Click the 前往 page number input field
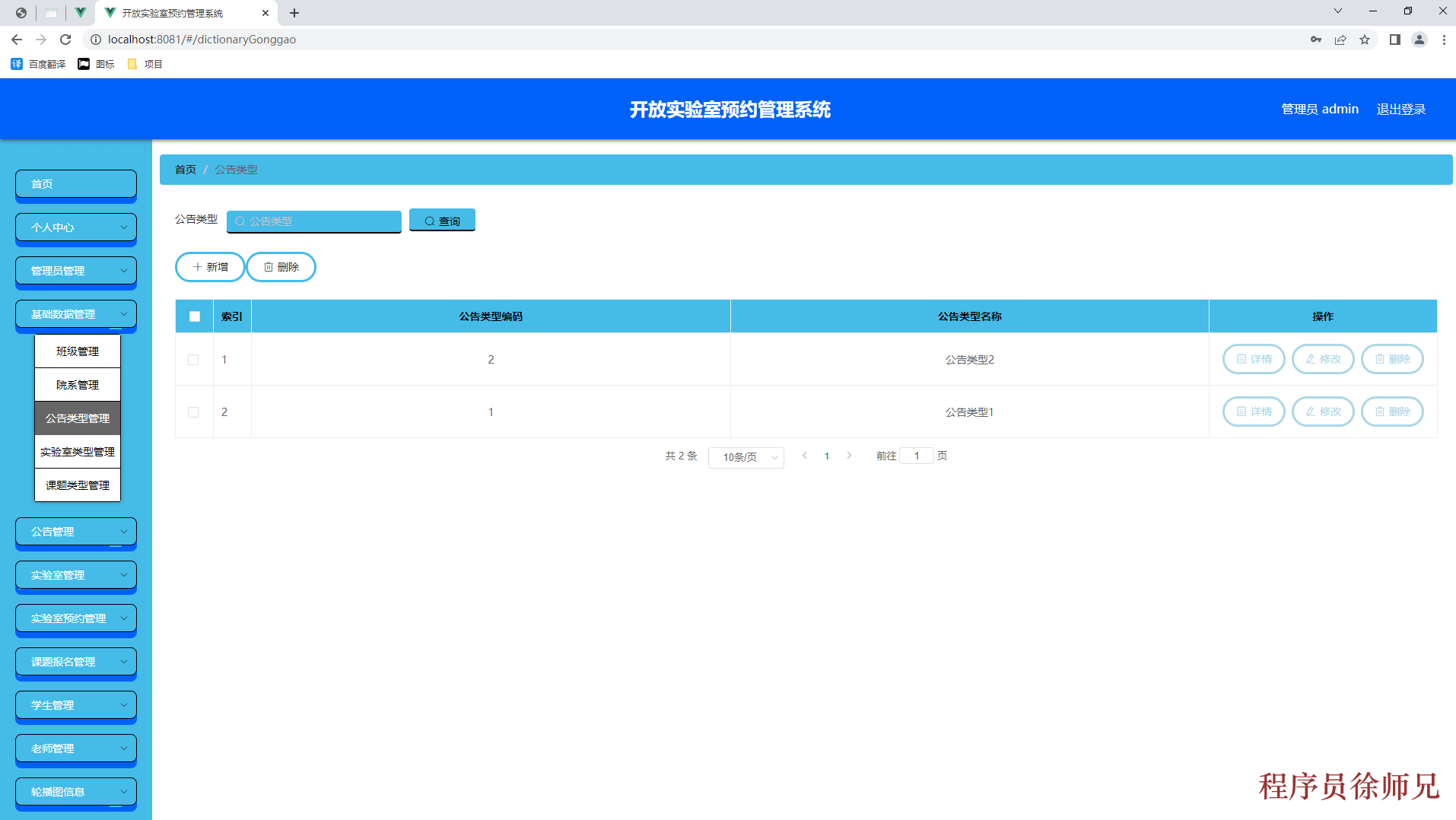Image resolution: width=1456 pixels, height=820 pixels. tap(917, 456)
